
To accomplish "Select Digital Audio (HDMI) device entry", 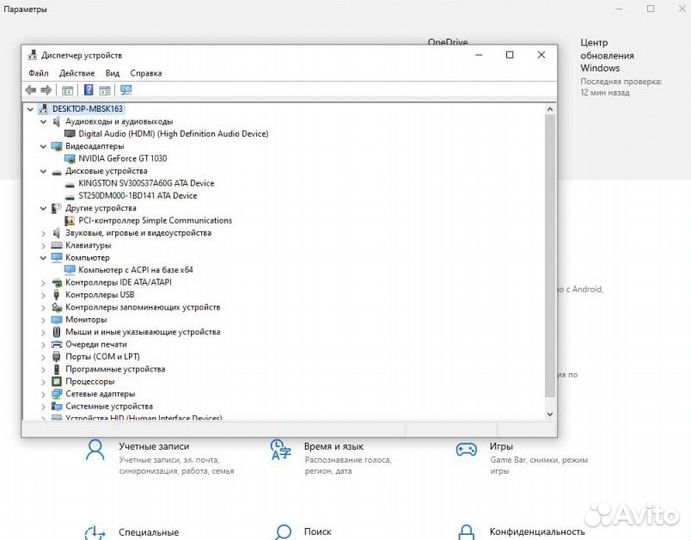I will [173, 133].
